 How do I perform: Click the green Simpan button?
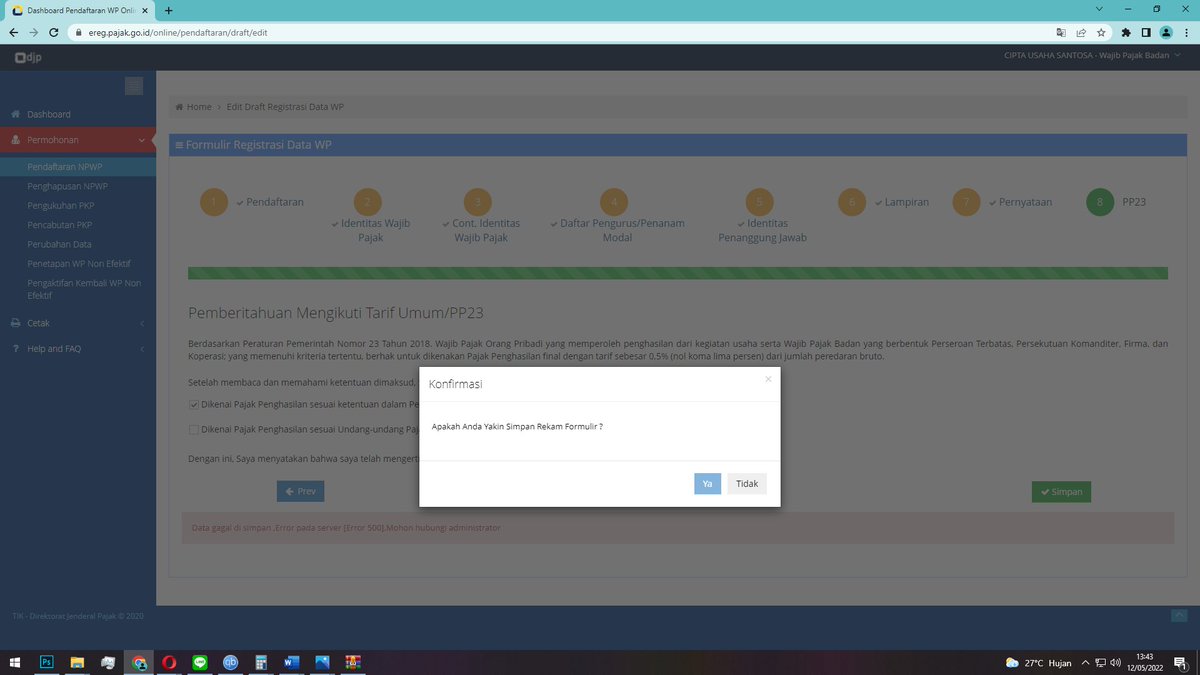(1061, 491)
